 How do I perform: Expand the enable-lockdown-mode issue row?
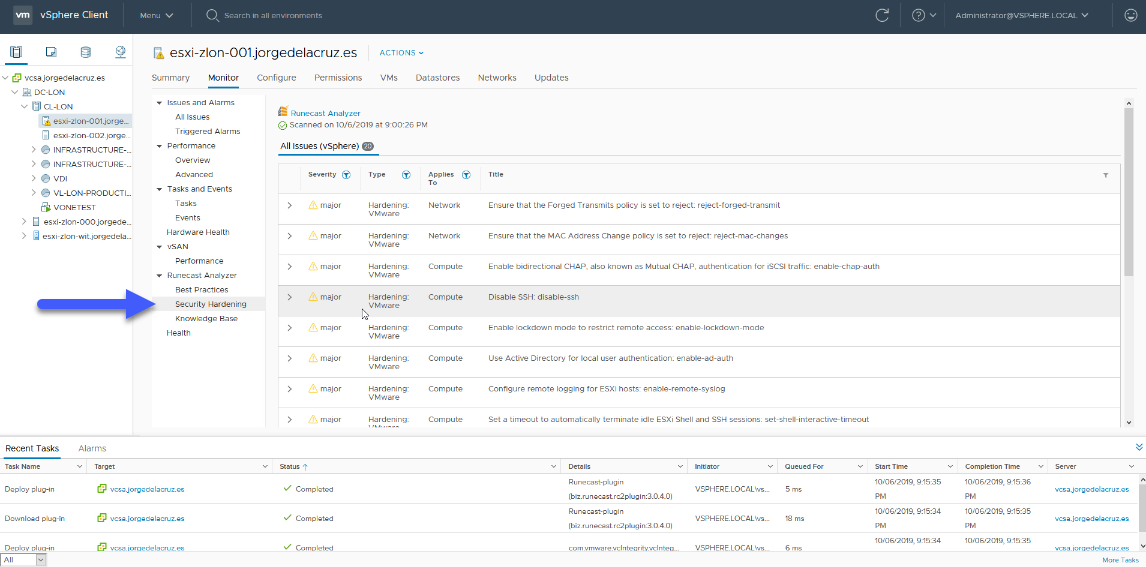pyautogui.click(x=289, y=328)
